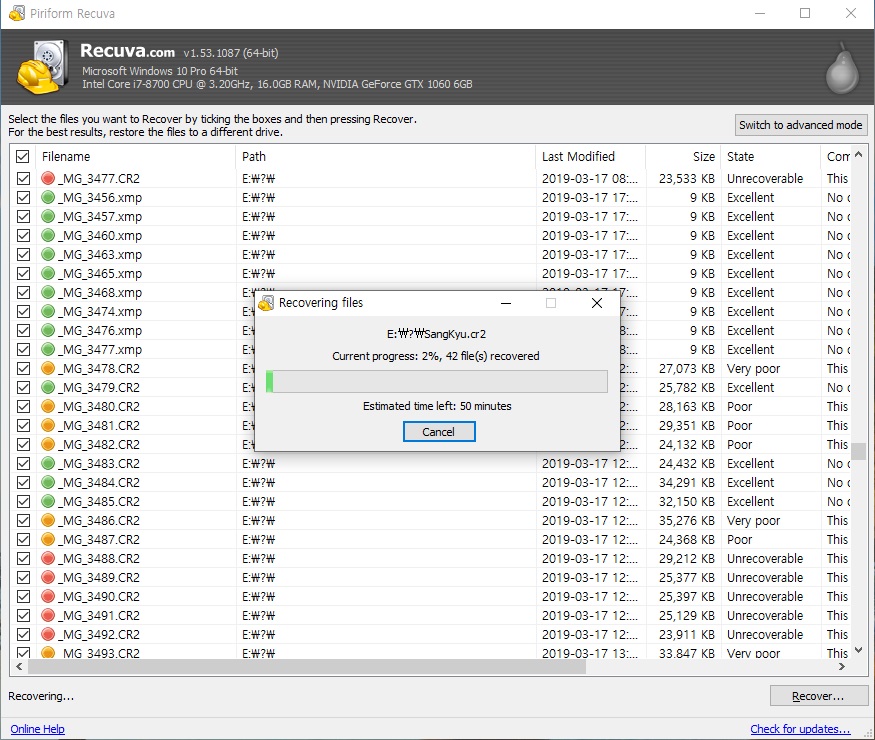
Task: Sort by the Filename column header
Action: (136, 157)
